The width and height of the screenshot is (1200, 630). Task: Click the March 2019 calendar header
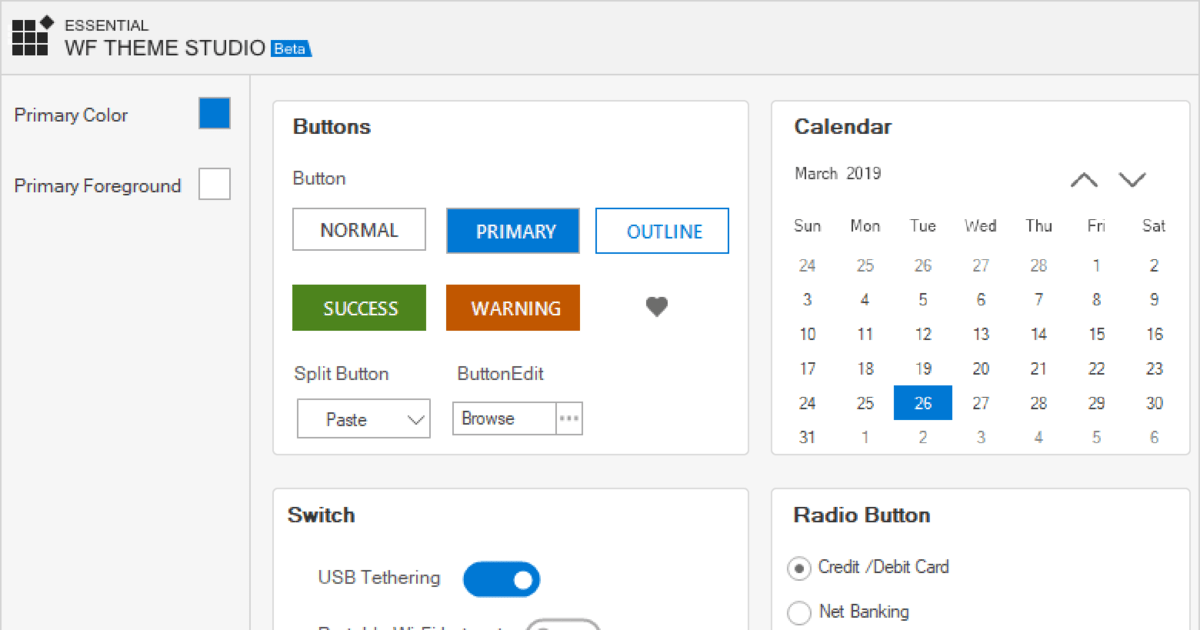[x=838, y=174]
